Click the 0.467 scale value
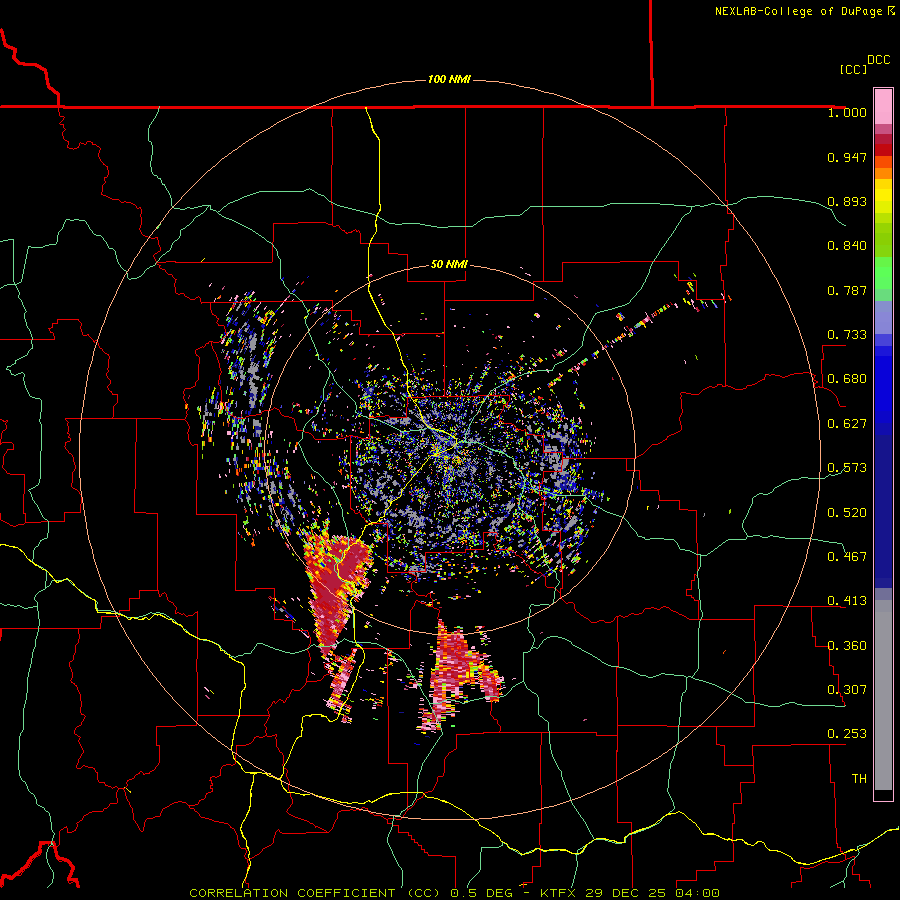900x900 pixels. click(847, 557)
